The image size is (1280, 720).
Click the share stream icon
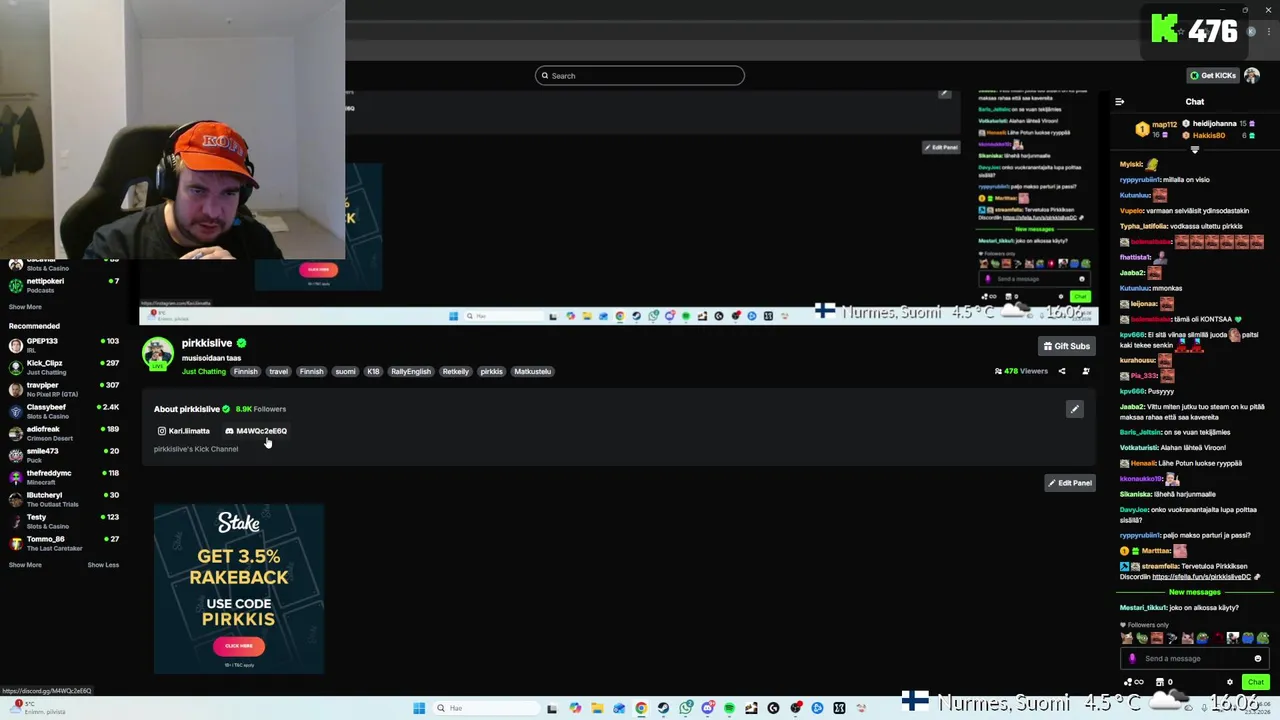(x=1062, y=371)
